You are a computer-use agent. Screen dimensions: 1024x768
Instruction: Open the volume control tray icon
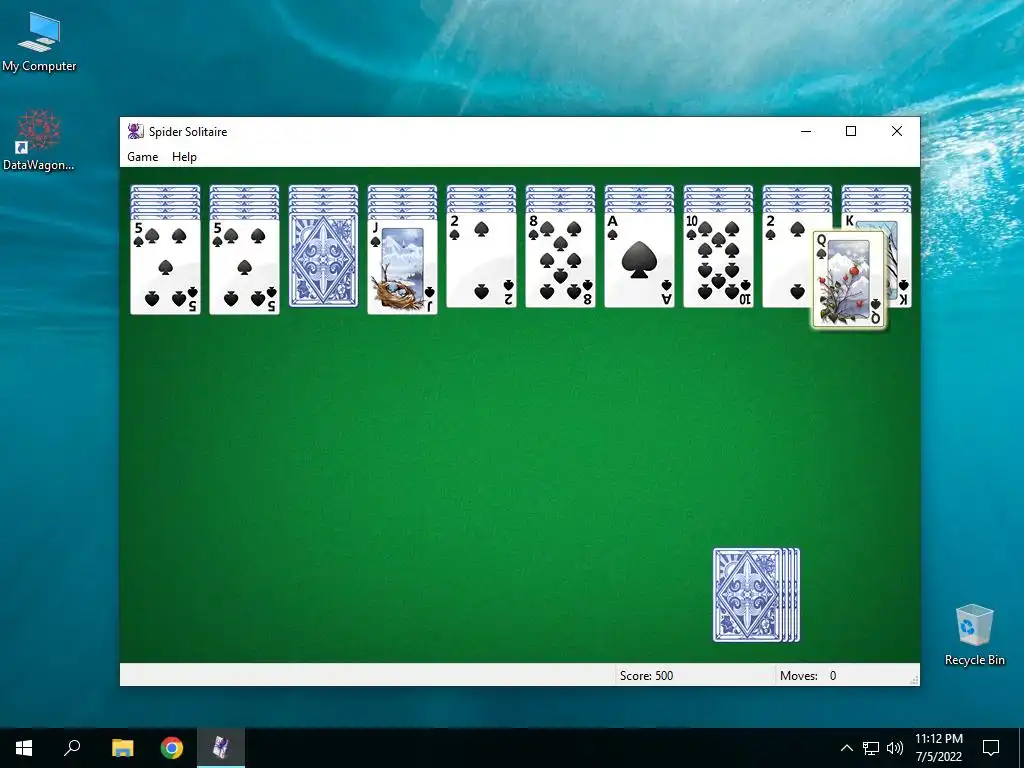[895, 748]
